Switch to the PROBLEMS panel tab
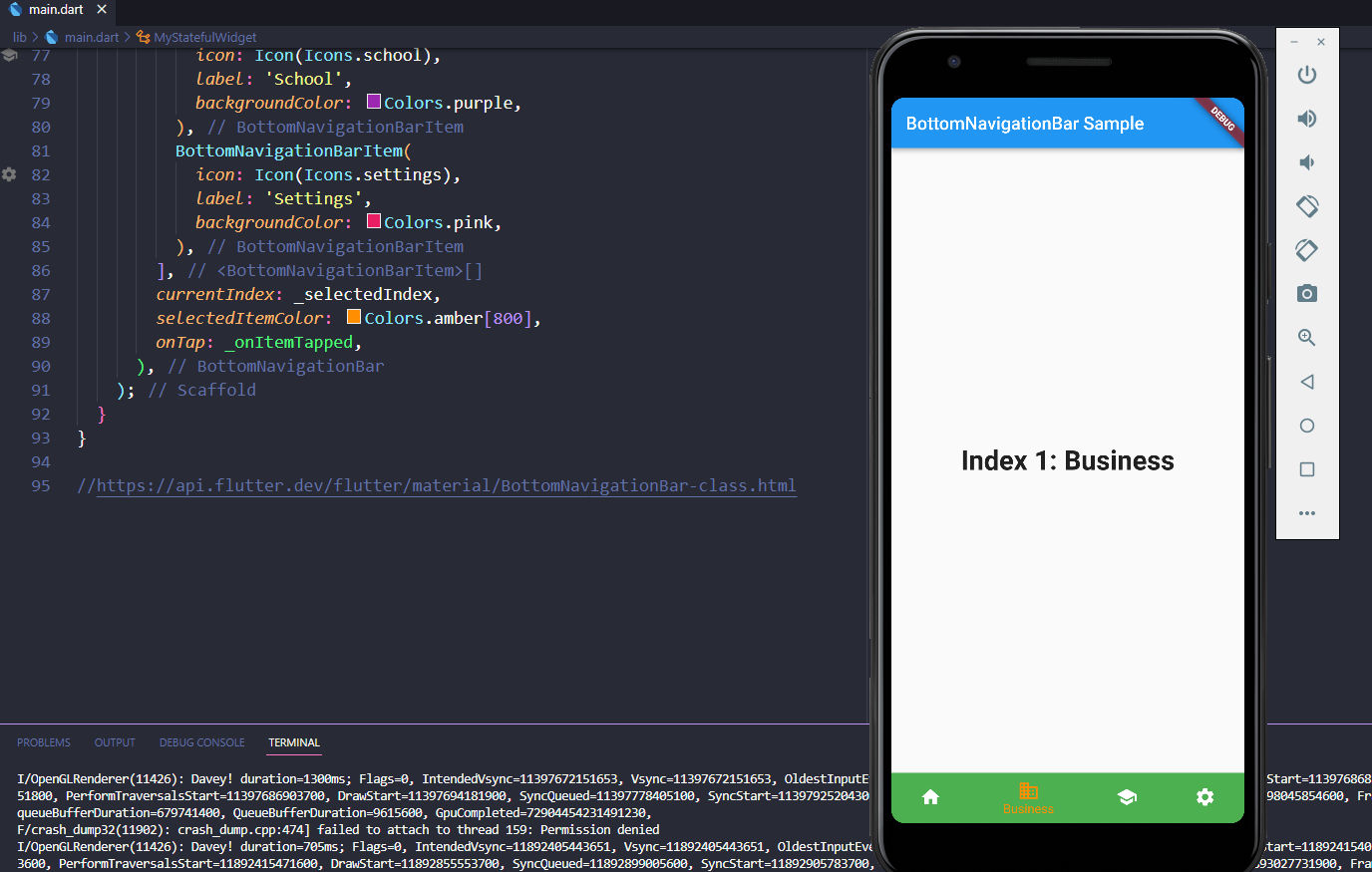The height and width of the screenshot is (872, 1372). pyautogui.click(x=44, y=742)
